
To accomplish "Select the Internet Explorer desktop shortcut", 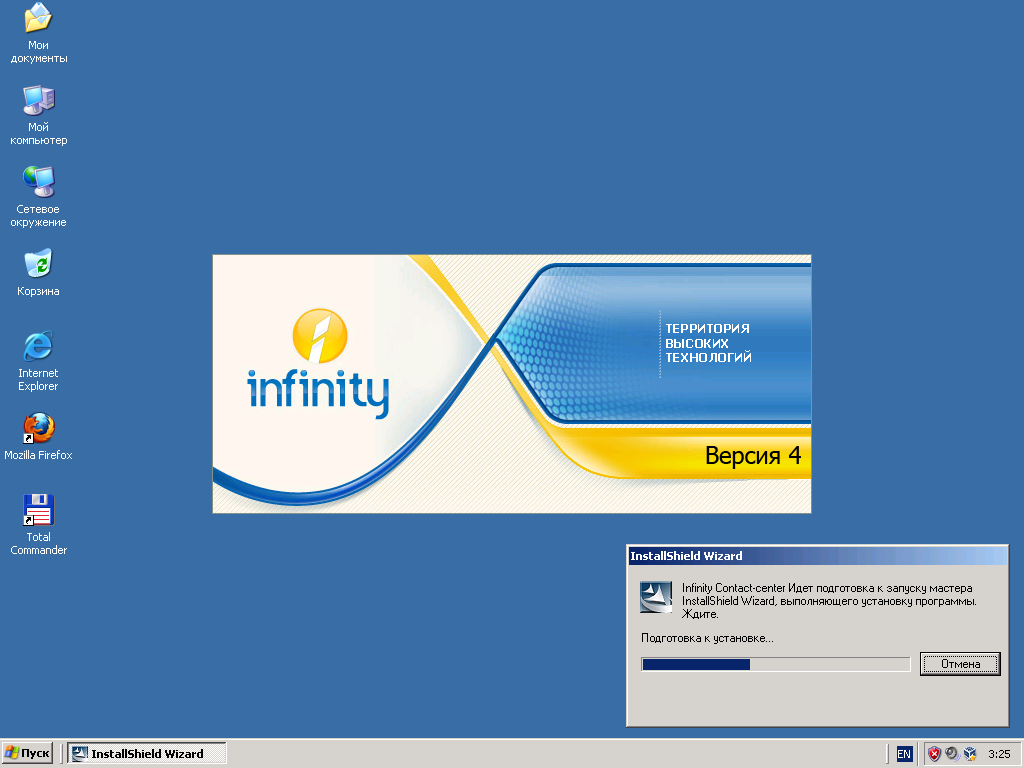I will [x=39, y=360].
